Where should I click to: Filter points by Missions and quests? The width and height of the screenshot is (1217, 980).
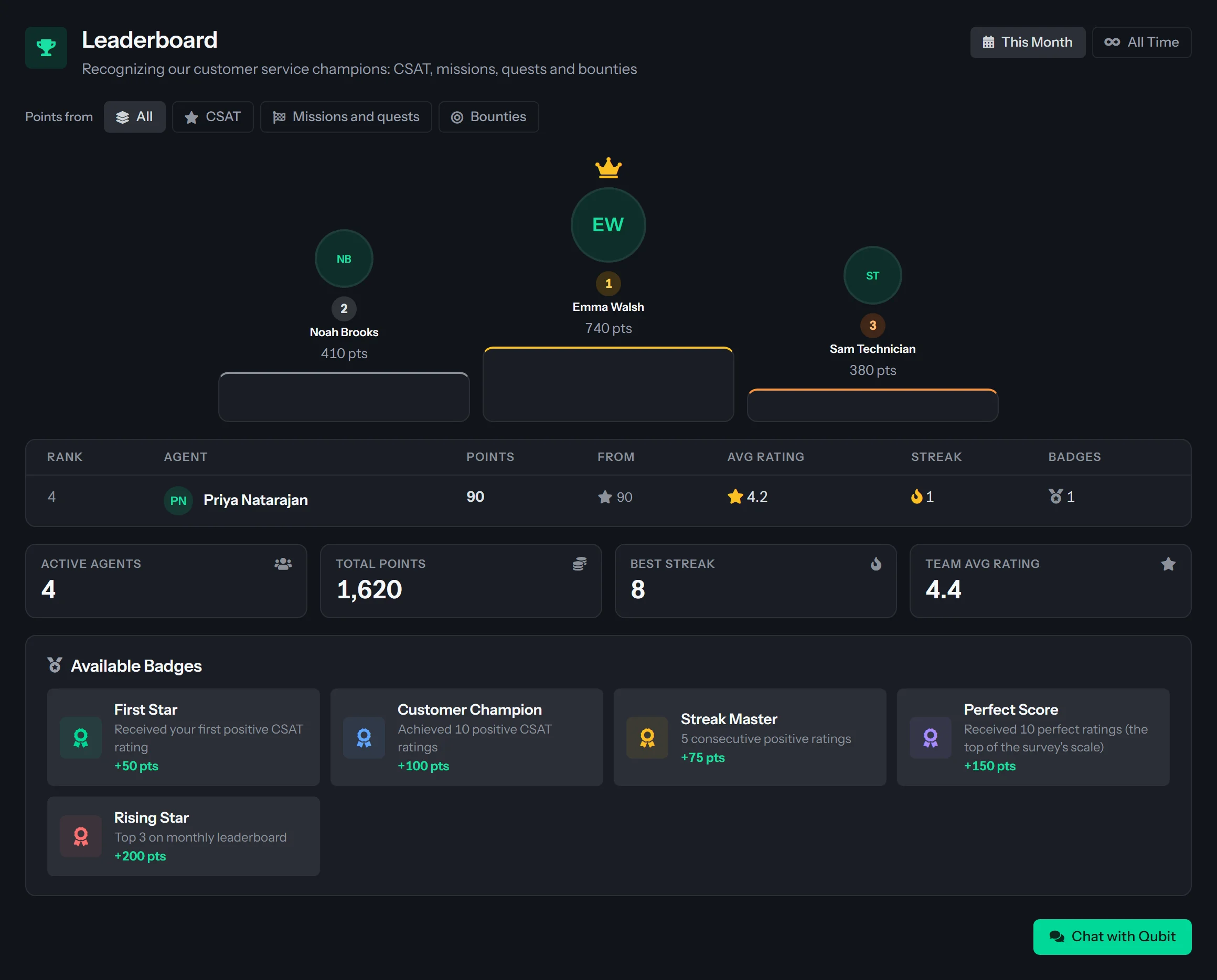coord(346,117)
